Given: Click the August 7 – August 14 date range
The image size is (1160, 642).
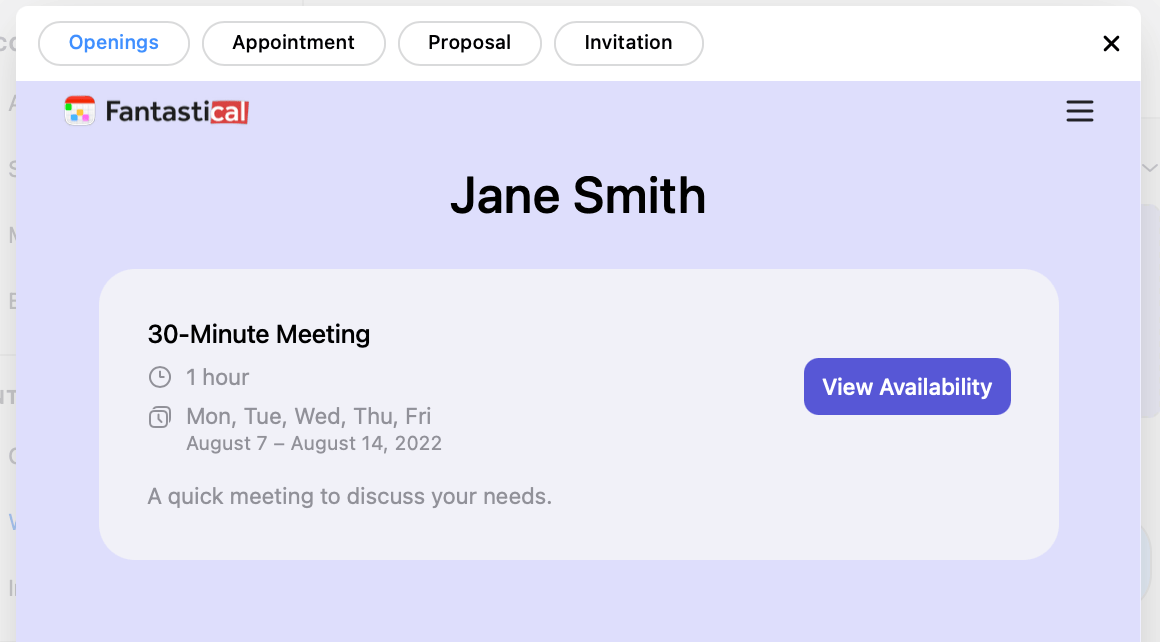Looking at the screenshot, I should click(313, 443).
